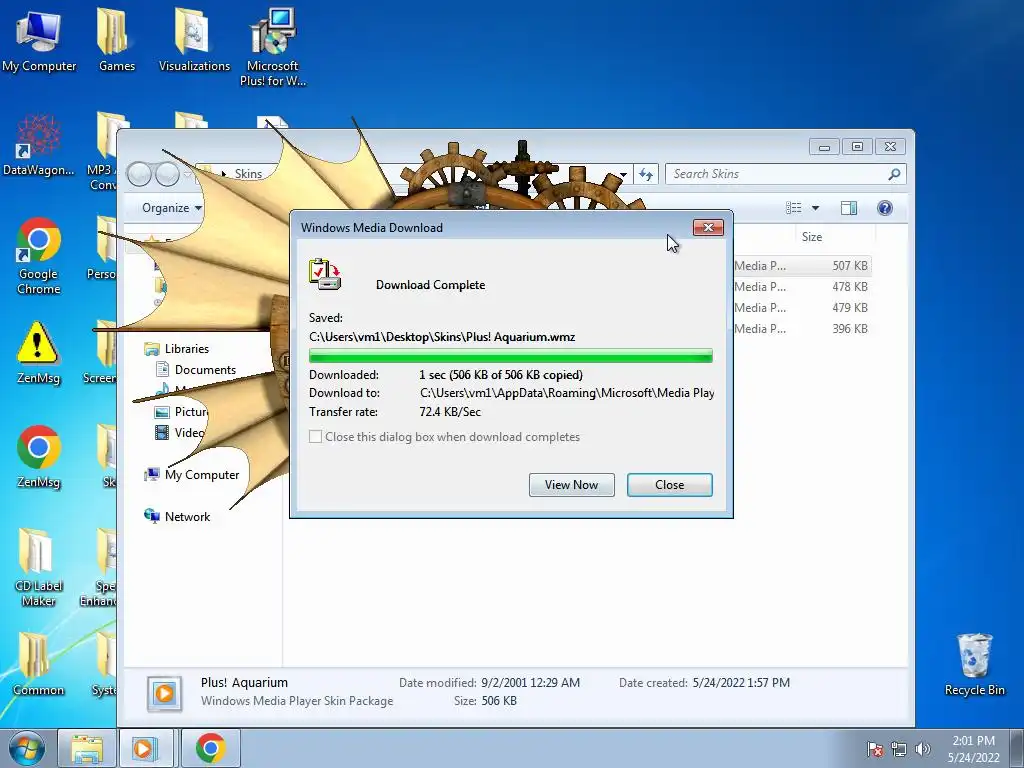The width and height of the screenshot is (1024, 768).
Task: Click the search magnifier in Search Skins
Action: [x=894, y=174]
